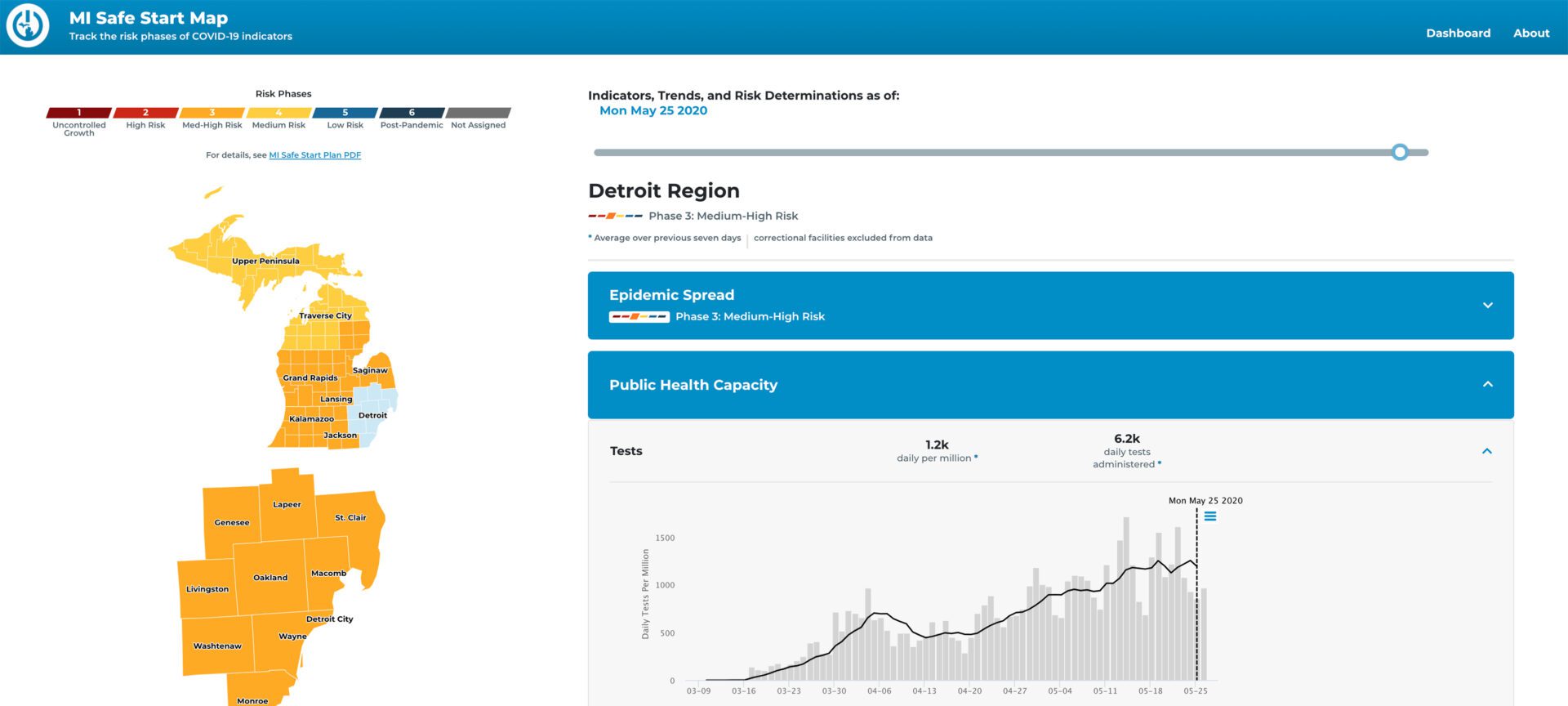Open the MI Safe Start Plan PDF link

pyautogui.click(x=314, y=155)
